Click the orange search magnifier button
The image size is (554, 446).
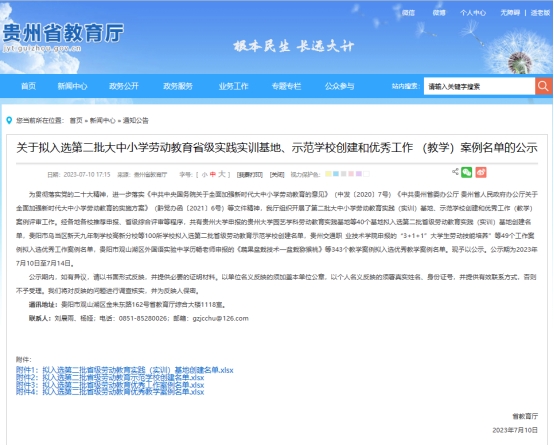[543, 86]
